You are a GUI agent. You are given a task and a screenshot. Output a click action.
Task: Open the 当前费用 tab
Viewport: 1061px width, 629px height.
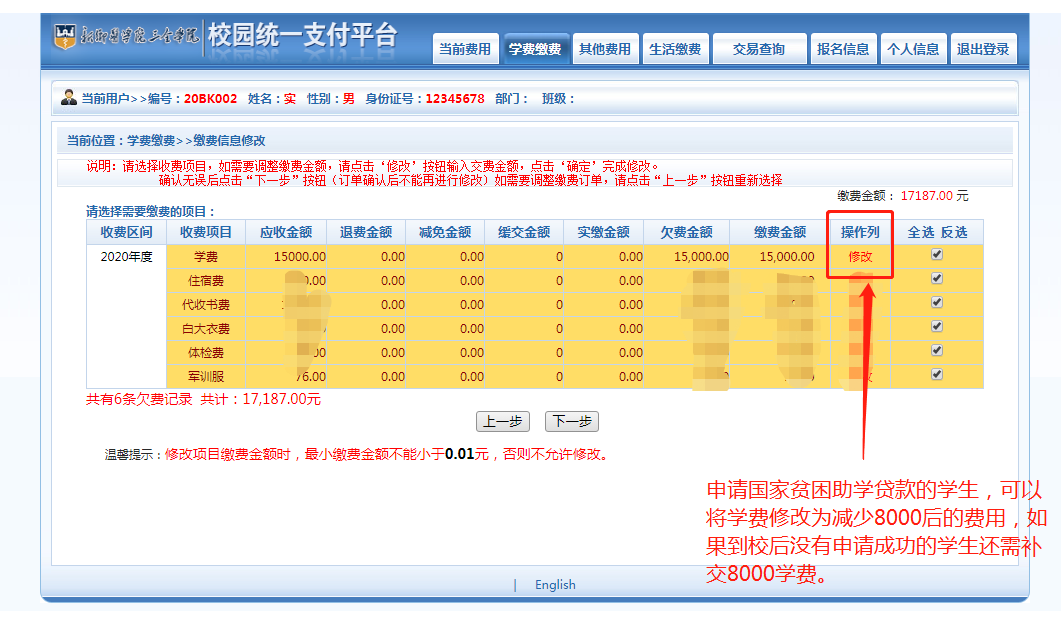click(x=465, y=49)
